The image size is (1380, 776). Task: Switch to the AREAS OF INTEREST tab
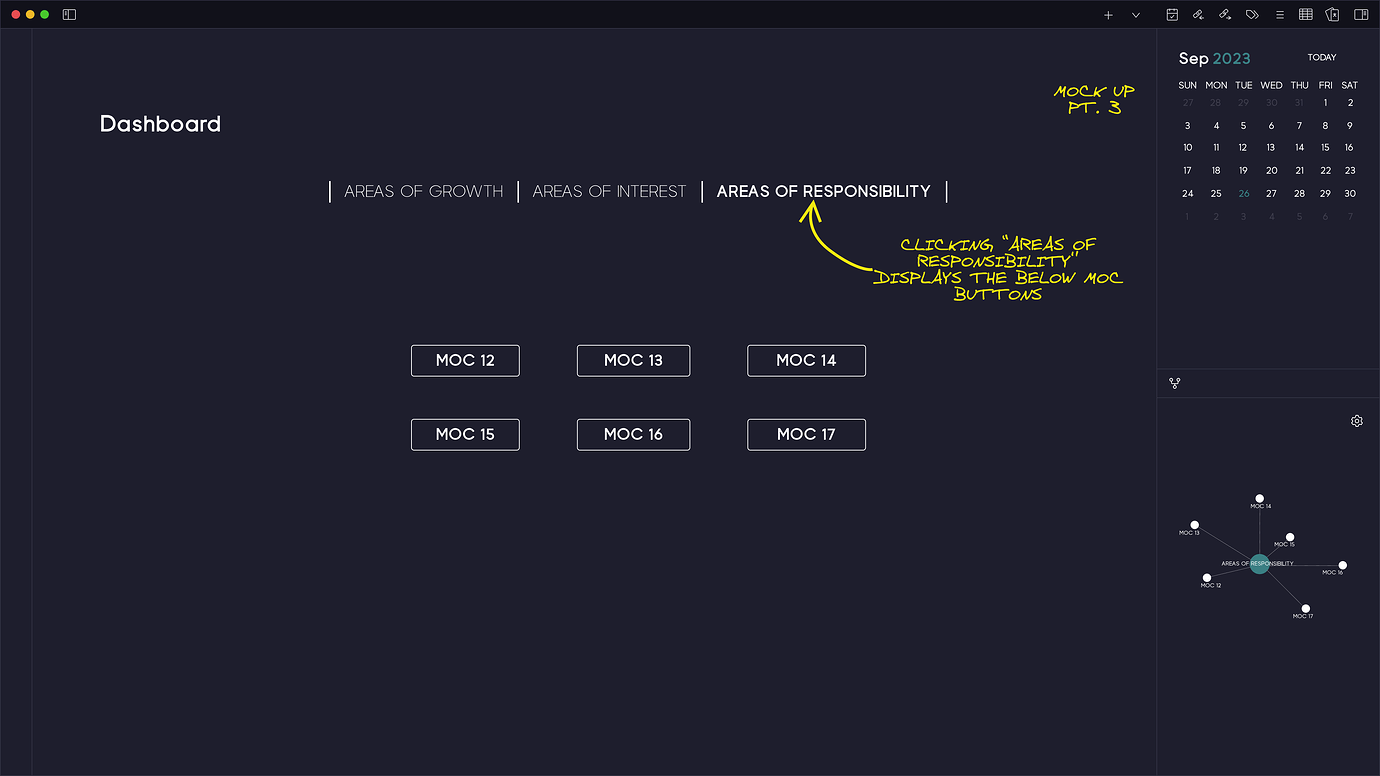coord(609,191)
